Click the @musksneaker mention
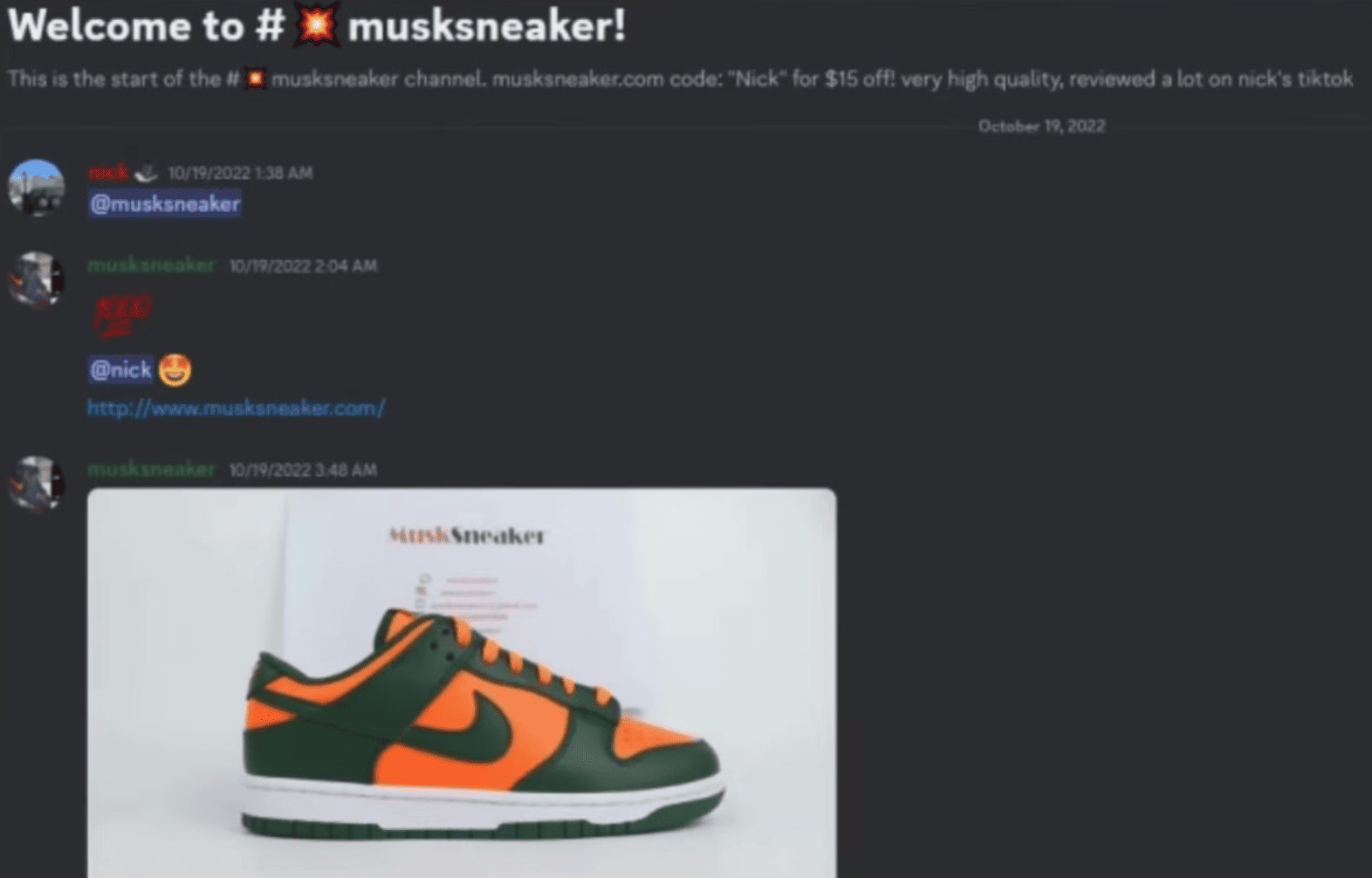The height and width of the screenshot is (878, 1372). pos(165,204)
